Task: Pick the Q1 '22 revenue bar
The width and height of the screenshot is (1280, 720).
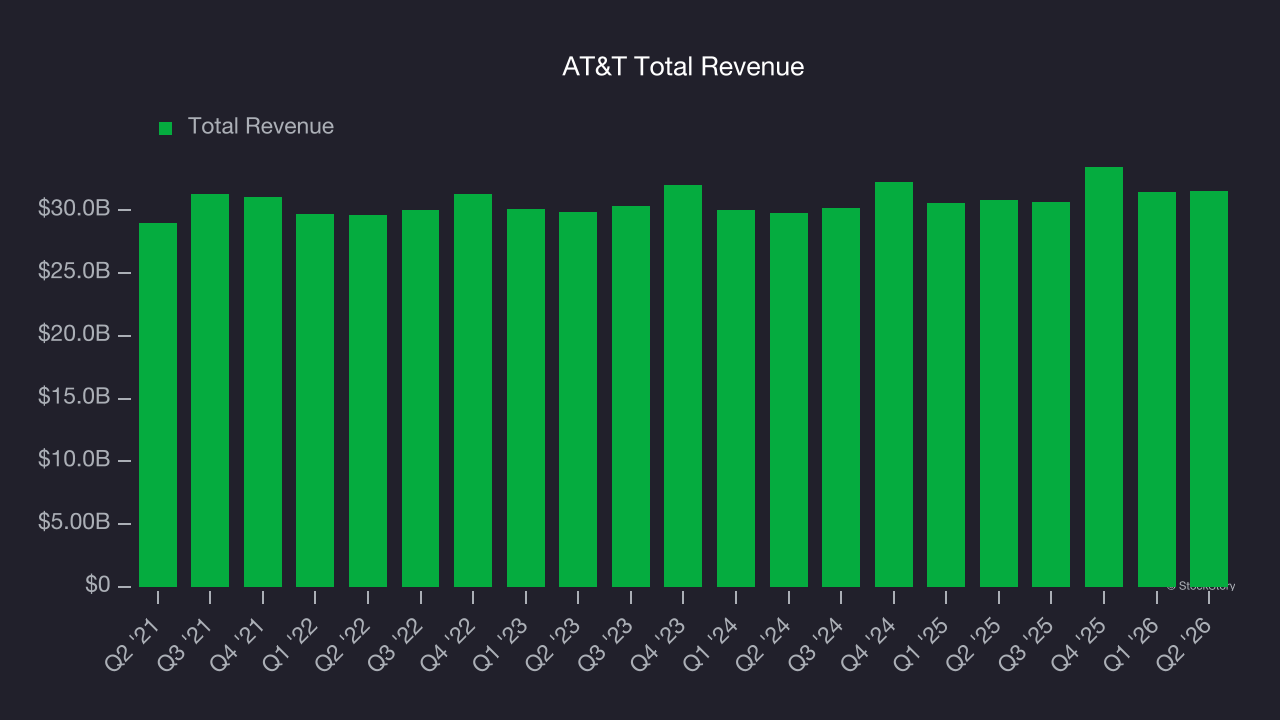Action: (x=315, y=400)
